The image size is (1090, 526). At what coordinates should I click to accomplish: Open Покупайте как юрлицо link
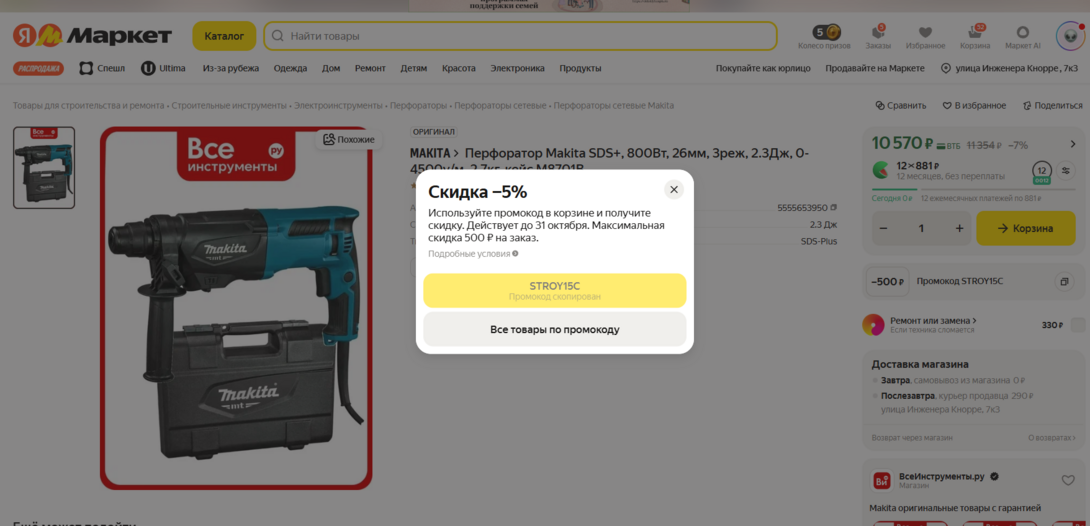(x=763, y=68)
